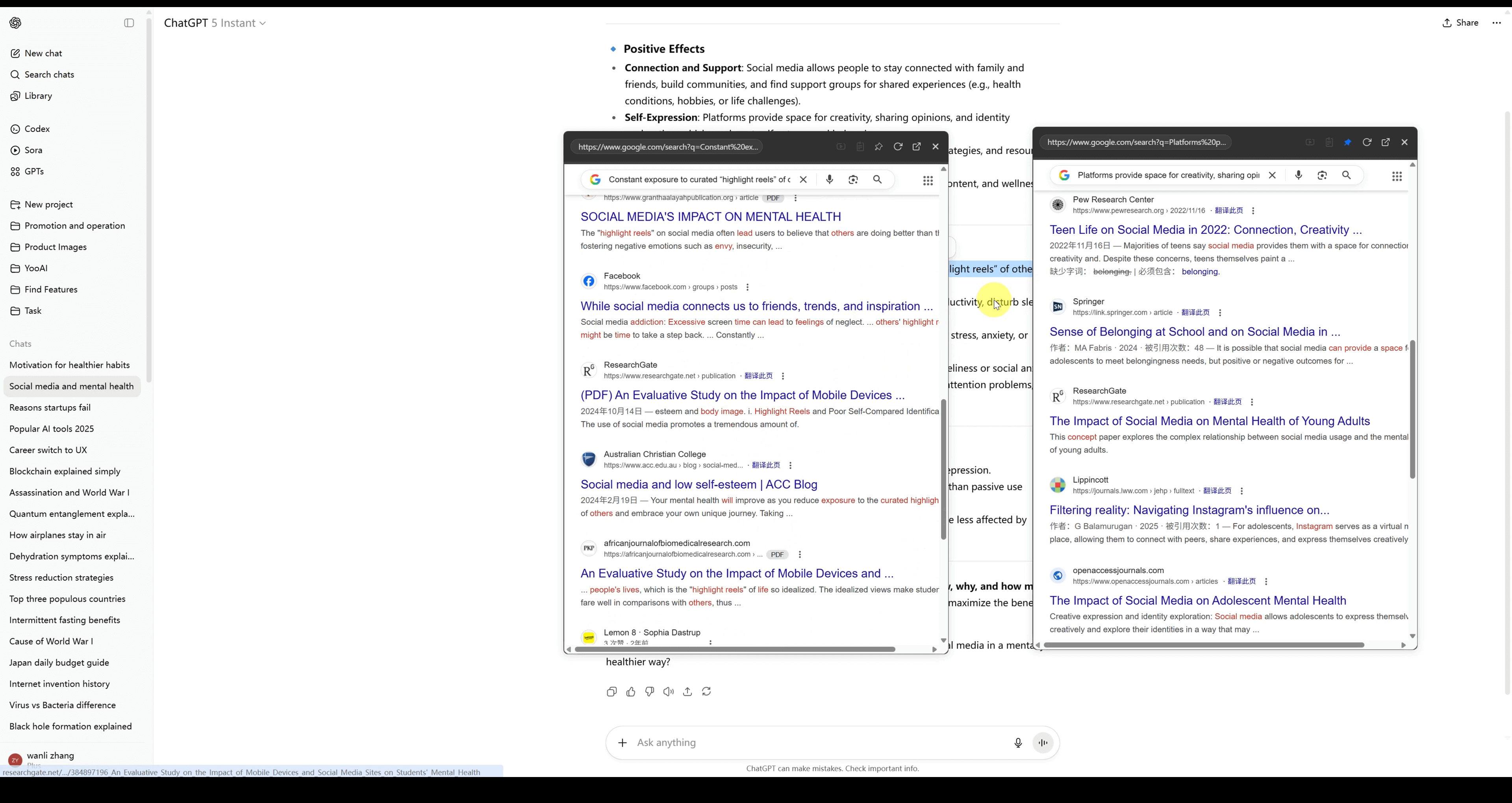Start voice search in left Google popup
Screen dimensions: 1512x803
click(x=829, y=179)
